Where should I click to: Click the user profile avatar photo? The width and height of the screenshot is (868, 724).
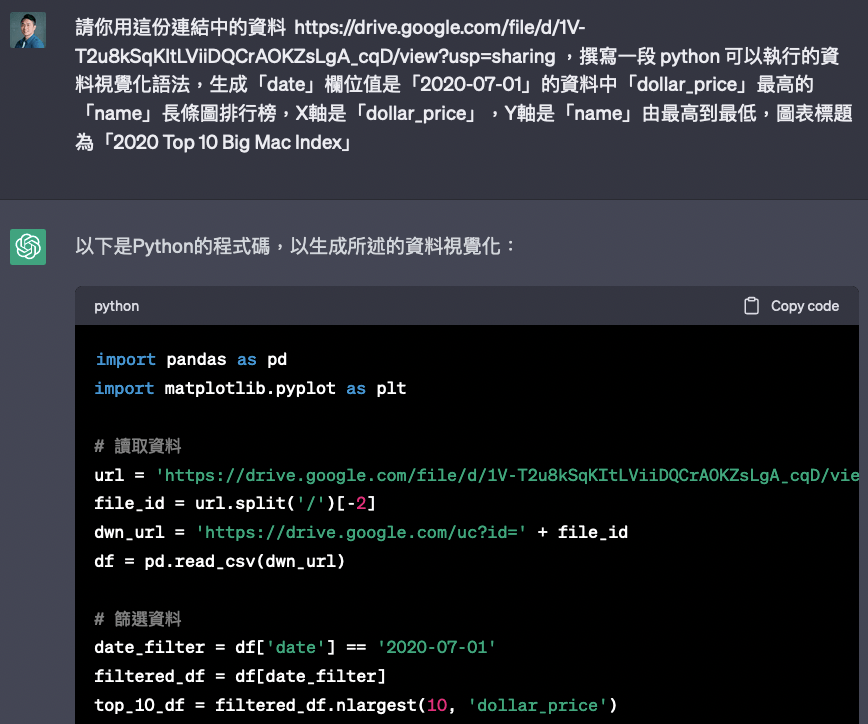28,30
